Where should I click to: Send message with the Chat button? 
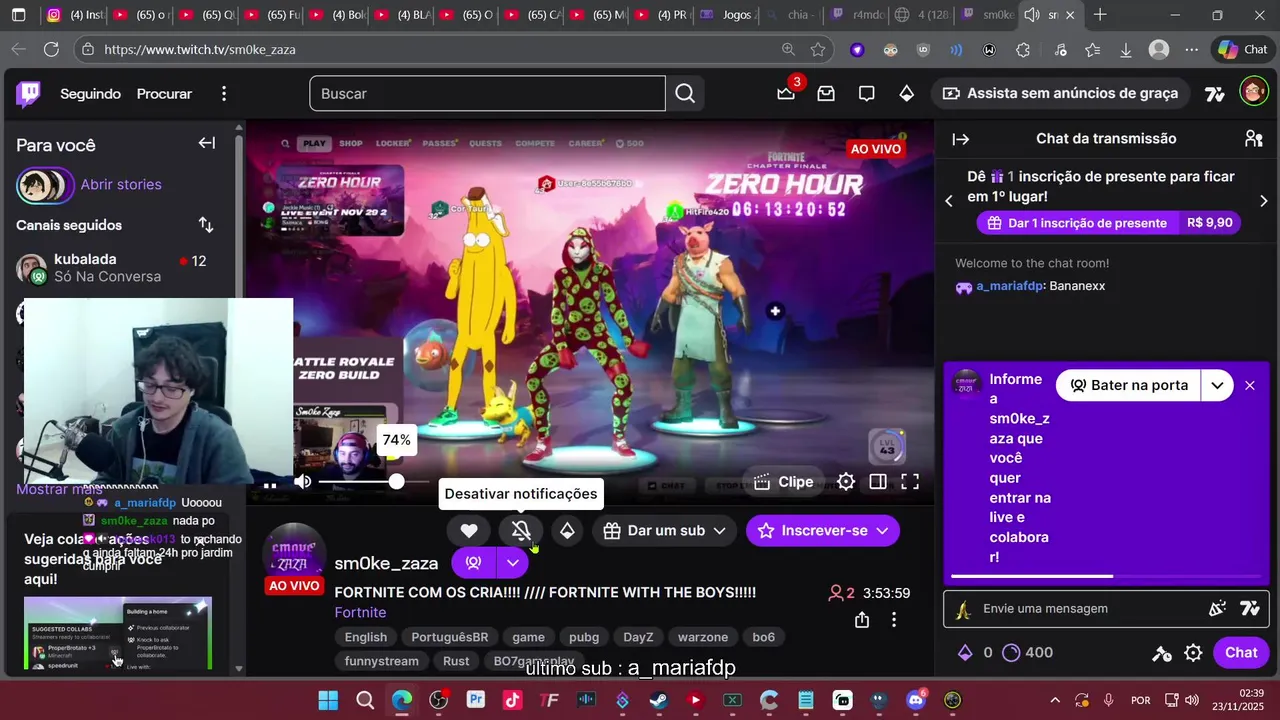1241,653
